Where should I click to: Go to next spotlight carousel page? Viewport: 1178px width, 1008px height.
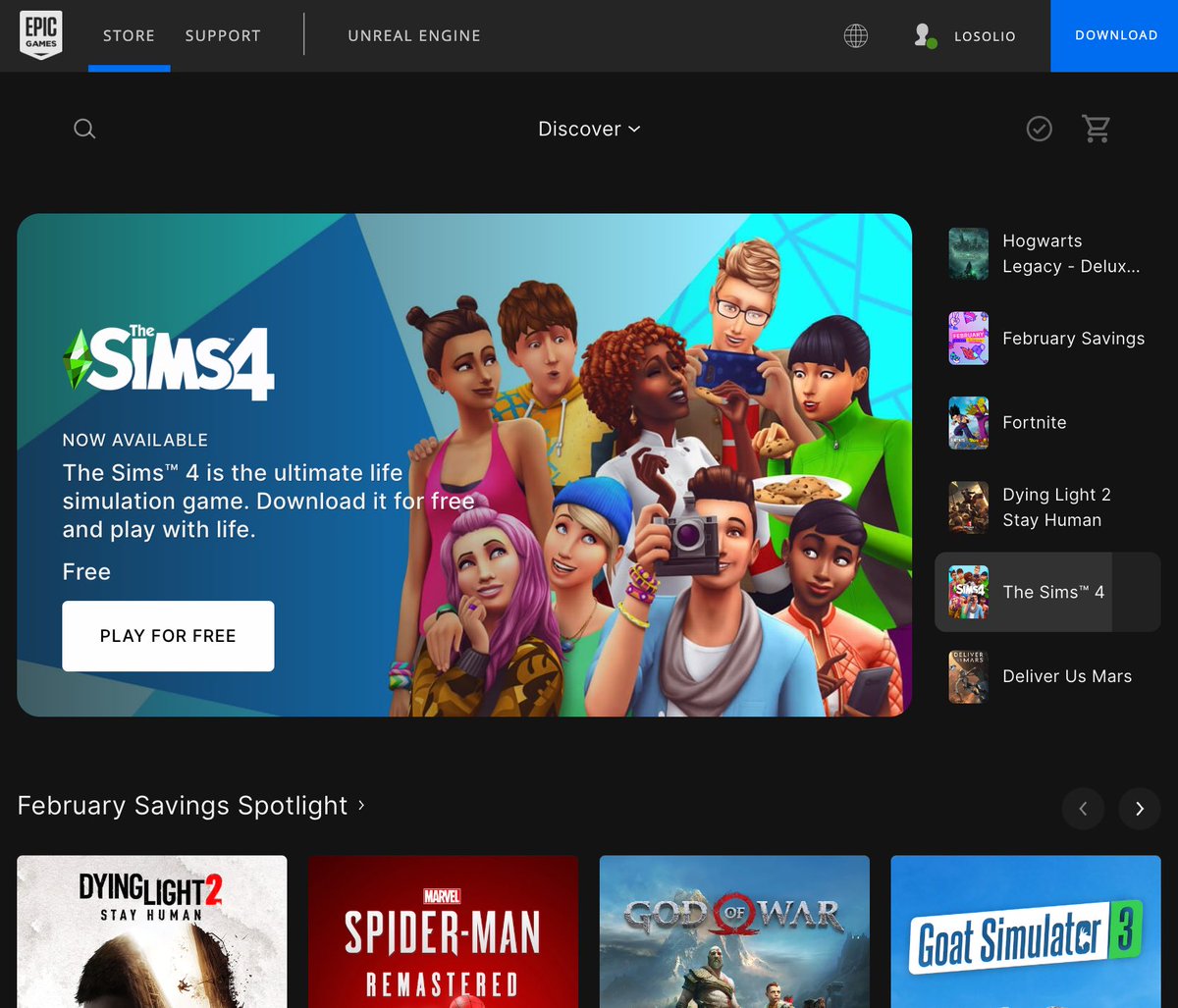point(1140,809)
